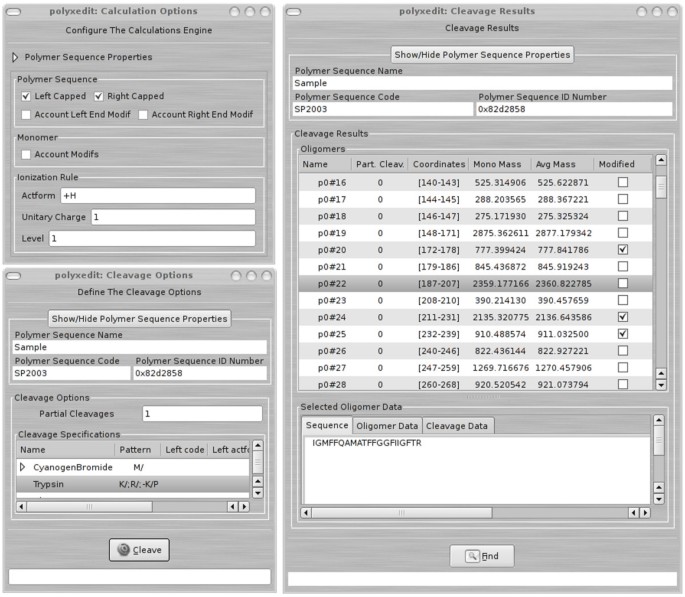Select oligomer row p0#19
This screenshot has width=685, height=597.
(x=475, y=233)
